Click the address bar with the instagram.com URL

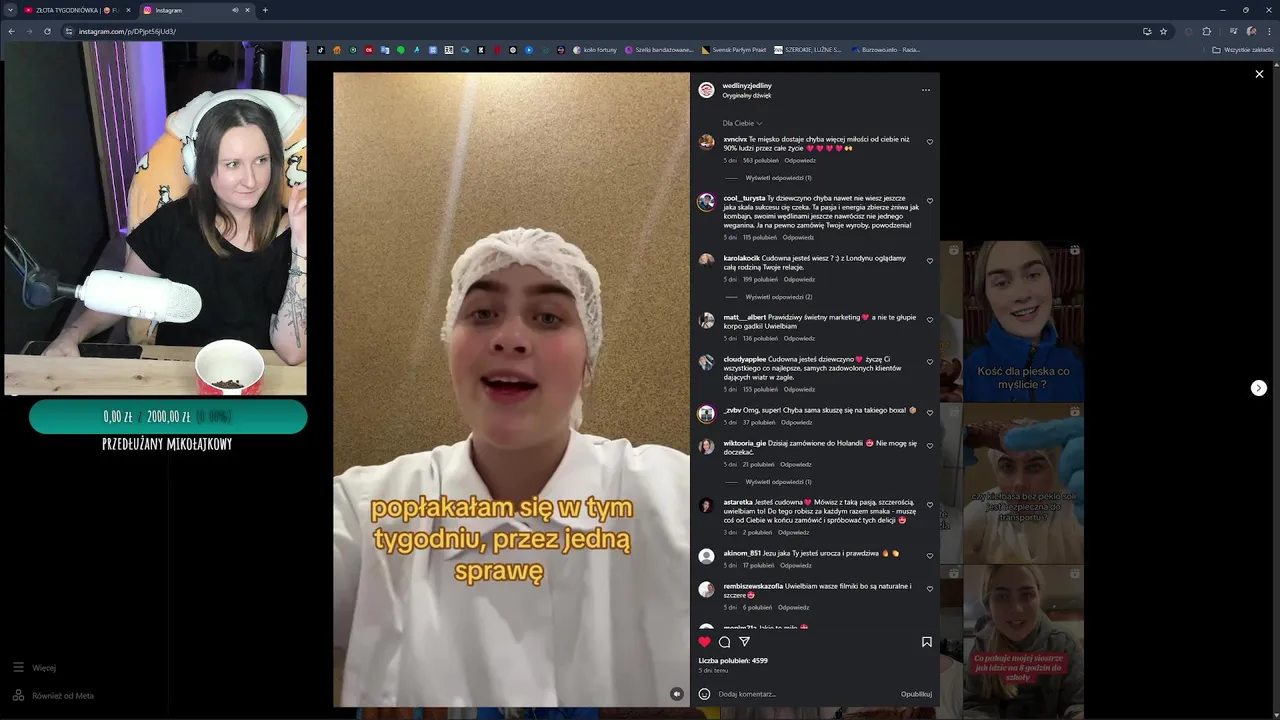tap(600, 31)
